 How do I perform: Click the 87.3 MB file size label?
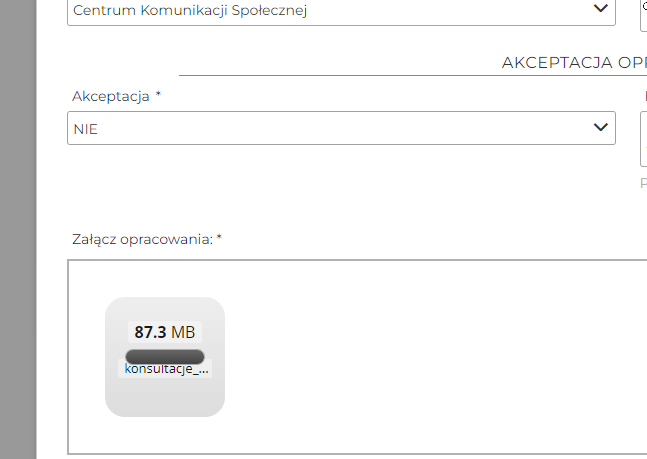pos(165,332)
